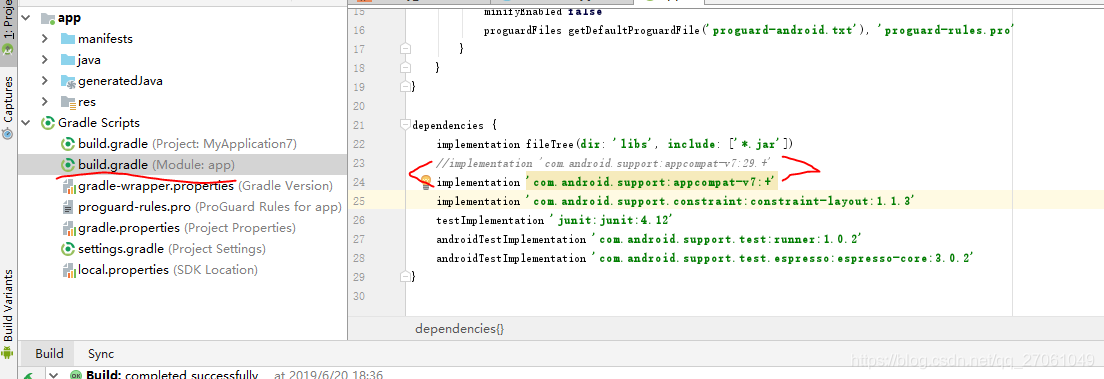
Task: Expand the manifests folder
Action: click(x=44, y=39)
